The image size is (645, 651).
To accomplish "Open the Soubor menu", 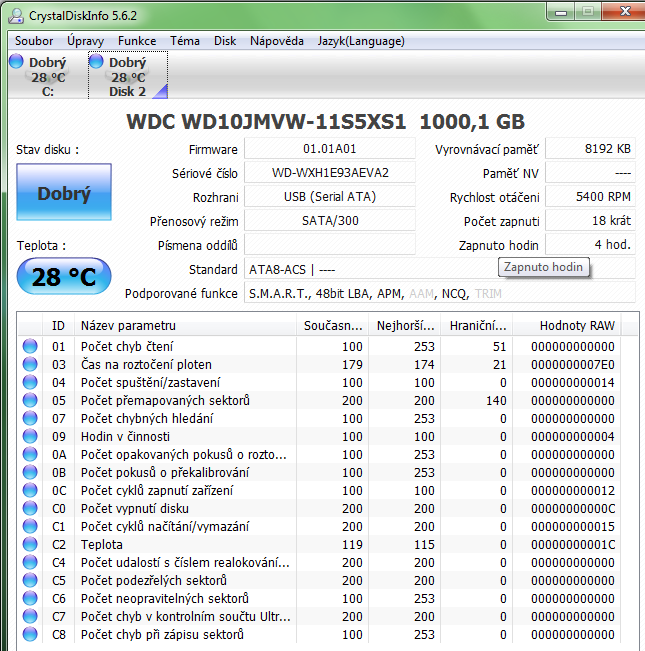I will tap(34, 41).
